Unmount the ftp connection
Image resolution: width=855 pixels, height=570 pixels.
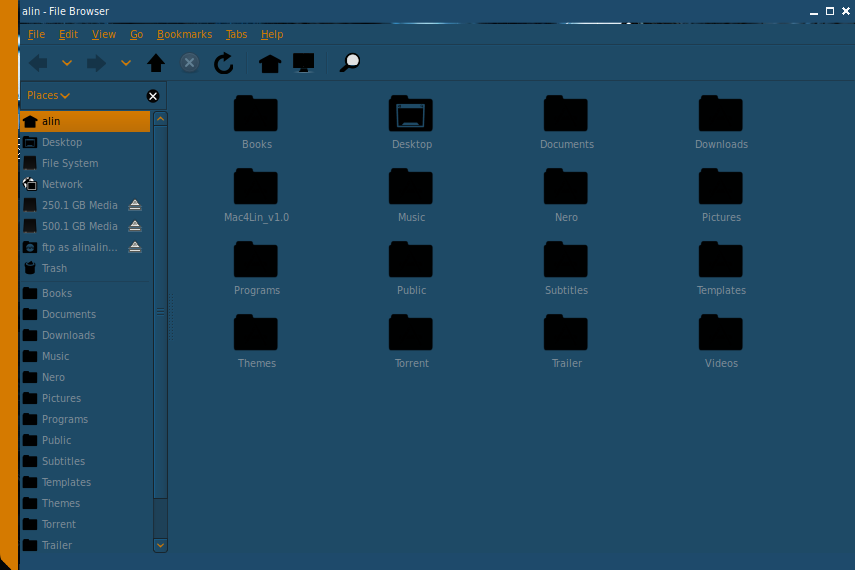[135, 247]
